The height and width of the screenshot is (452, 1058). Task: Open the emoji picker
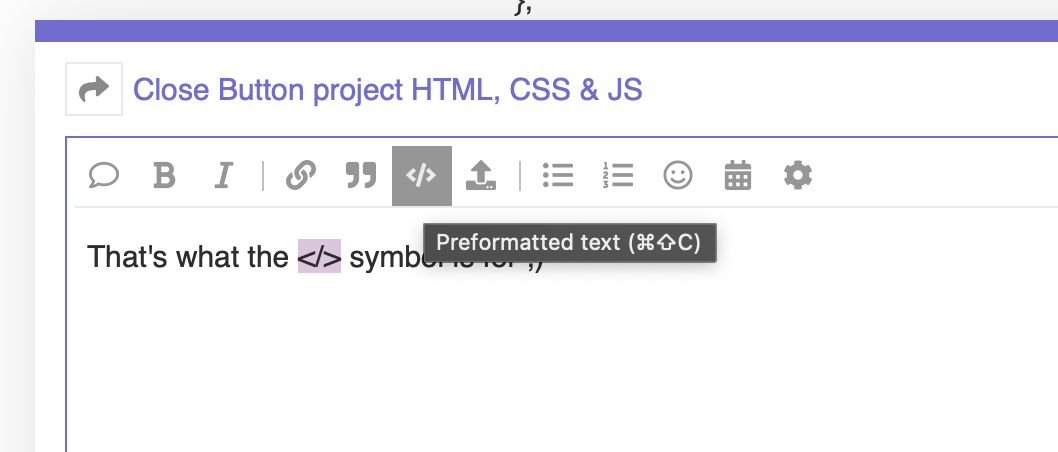click(678, 177)
